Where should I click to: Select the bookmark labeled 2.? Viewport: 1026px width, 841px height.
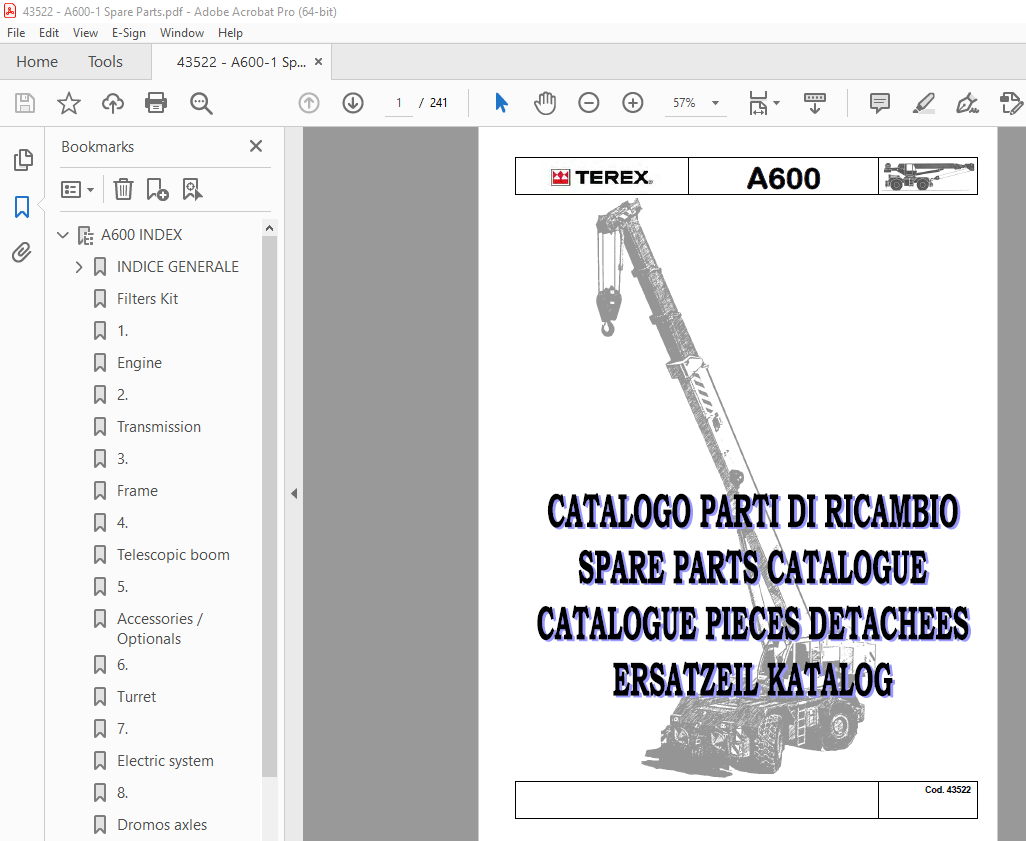(x=122, y=395)
